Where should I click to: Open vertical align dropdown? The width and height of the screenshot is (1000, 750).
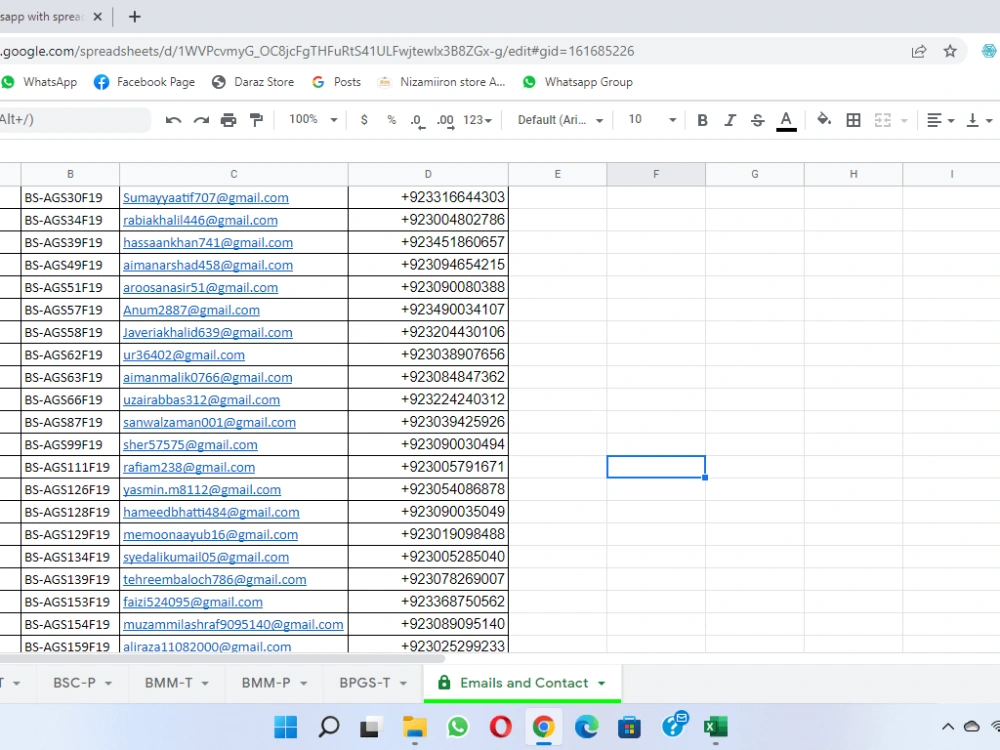pyautogui.click(x=980, y=120)
